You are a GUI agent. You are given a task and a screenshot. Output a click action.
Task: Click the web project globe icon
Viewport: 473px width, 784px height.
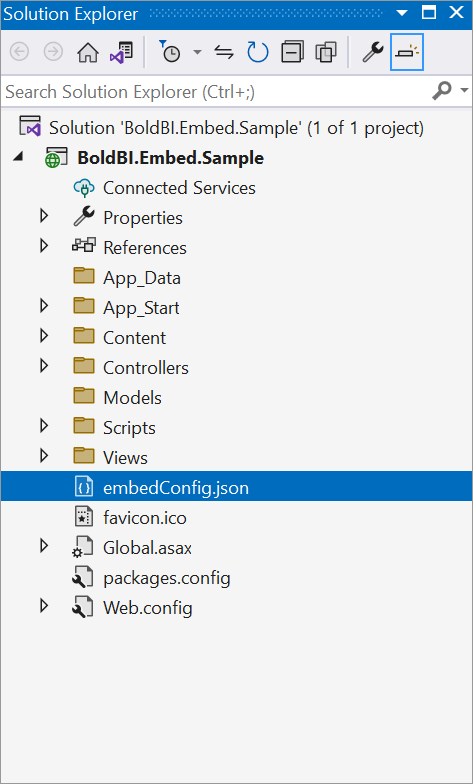pyautogui.click(x=56, y=158)
